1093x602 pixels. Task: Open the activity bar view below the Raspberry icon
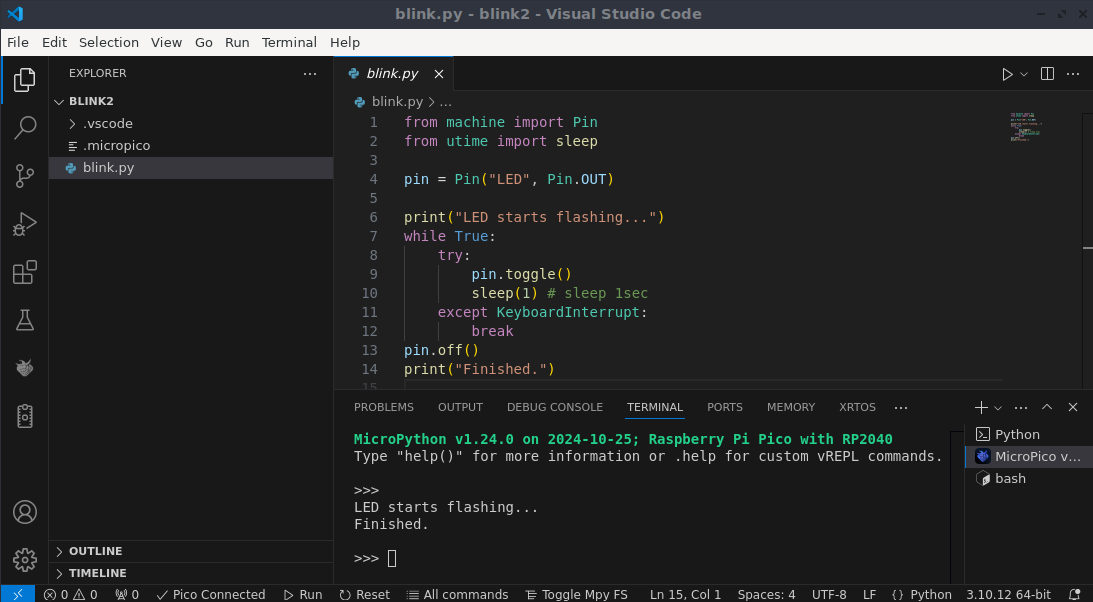(24, 416)
